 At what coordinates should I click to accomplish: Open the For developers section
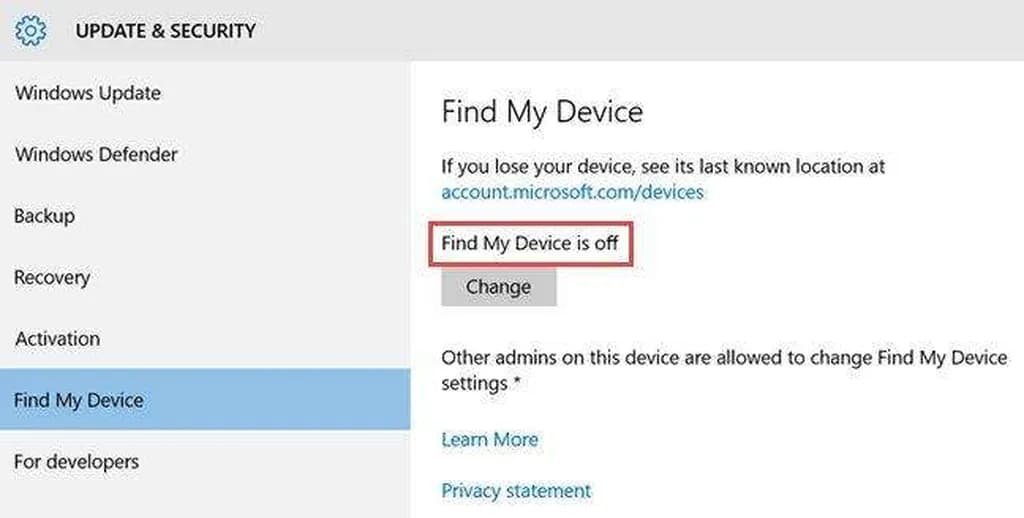tap(76, 462)
